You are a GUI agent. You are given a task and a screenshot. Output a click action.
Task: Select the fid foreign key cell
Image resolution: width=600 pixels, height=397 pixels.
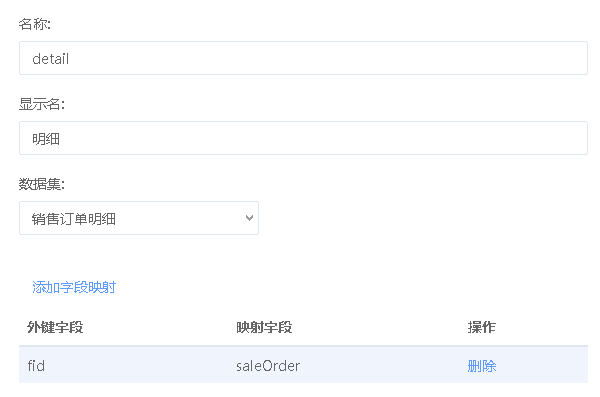click(x=36, y=366)
